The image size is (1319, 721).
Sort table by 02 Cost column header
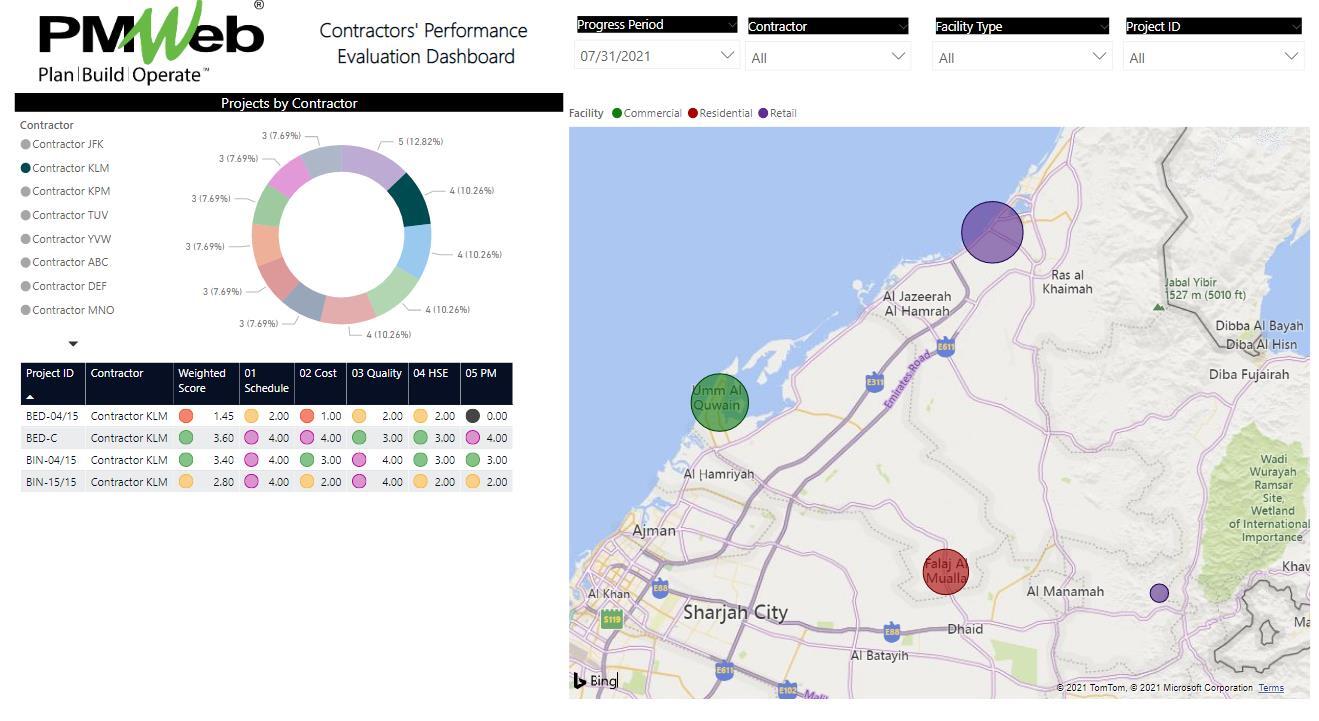(x=320, y=384)
